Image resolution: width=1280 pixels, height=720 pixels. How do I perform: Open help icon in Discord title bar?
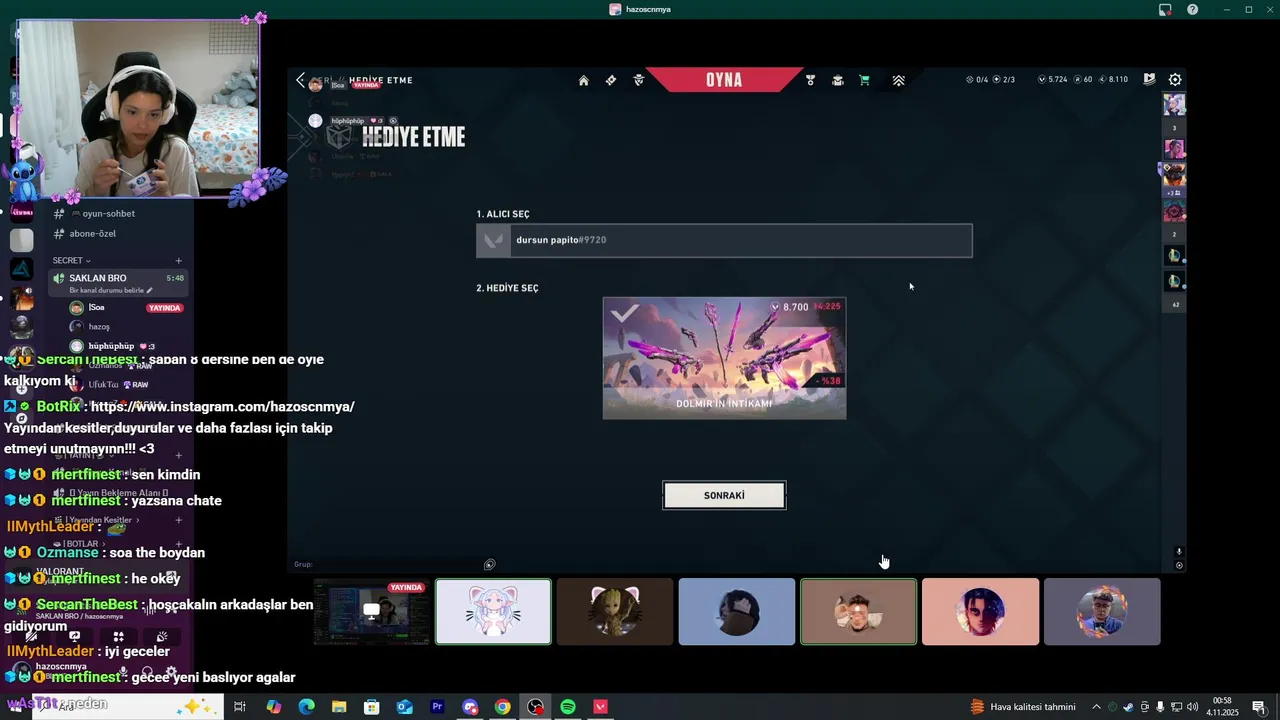(1192, 9)
